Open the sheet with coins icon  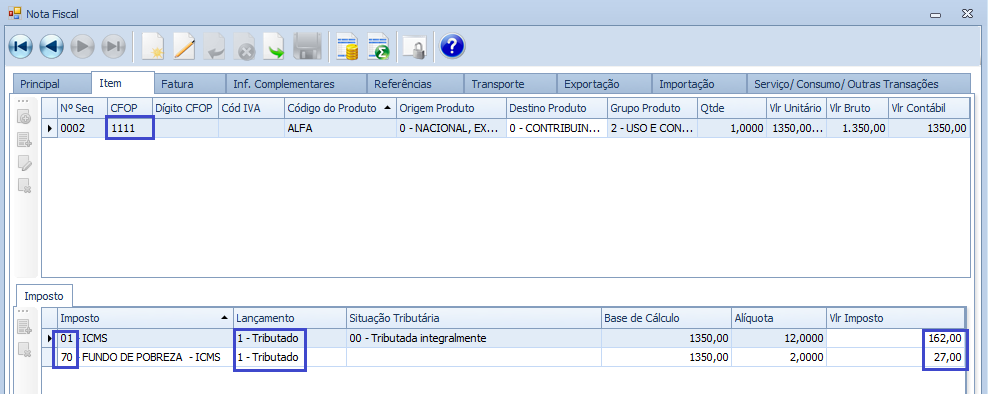pyautogui.click(x=347, y=47)
